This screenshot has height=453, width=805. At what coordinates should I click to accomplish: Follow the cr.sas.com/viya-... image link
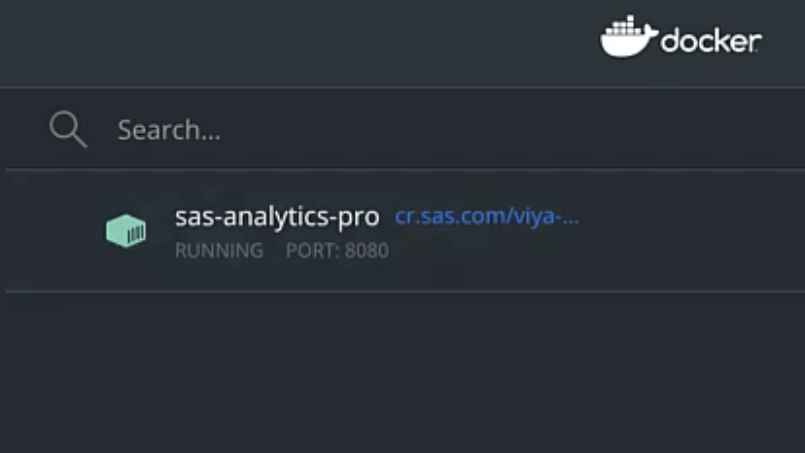click(x=487, y=217)
